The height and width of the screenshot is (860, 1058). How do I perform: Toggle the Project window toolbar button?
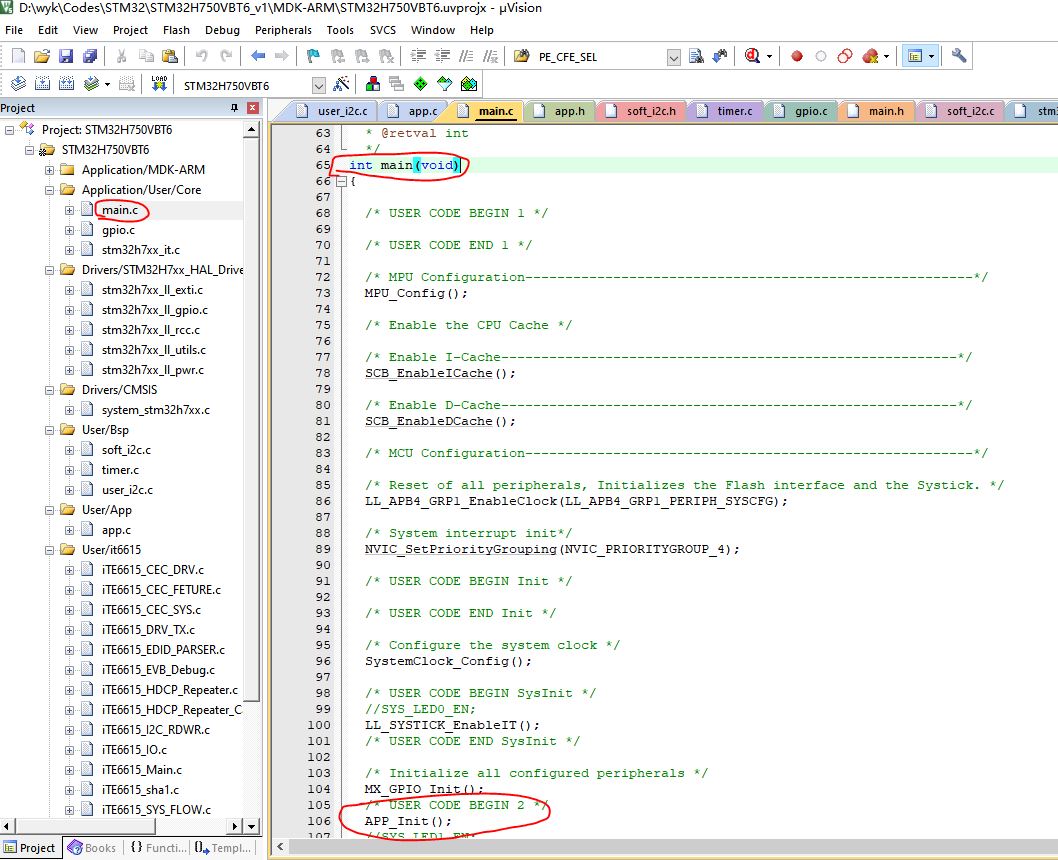915,57
